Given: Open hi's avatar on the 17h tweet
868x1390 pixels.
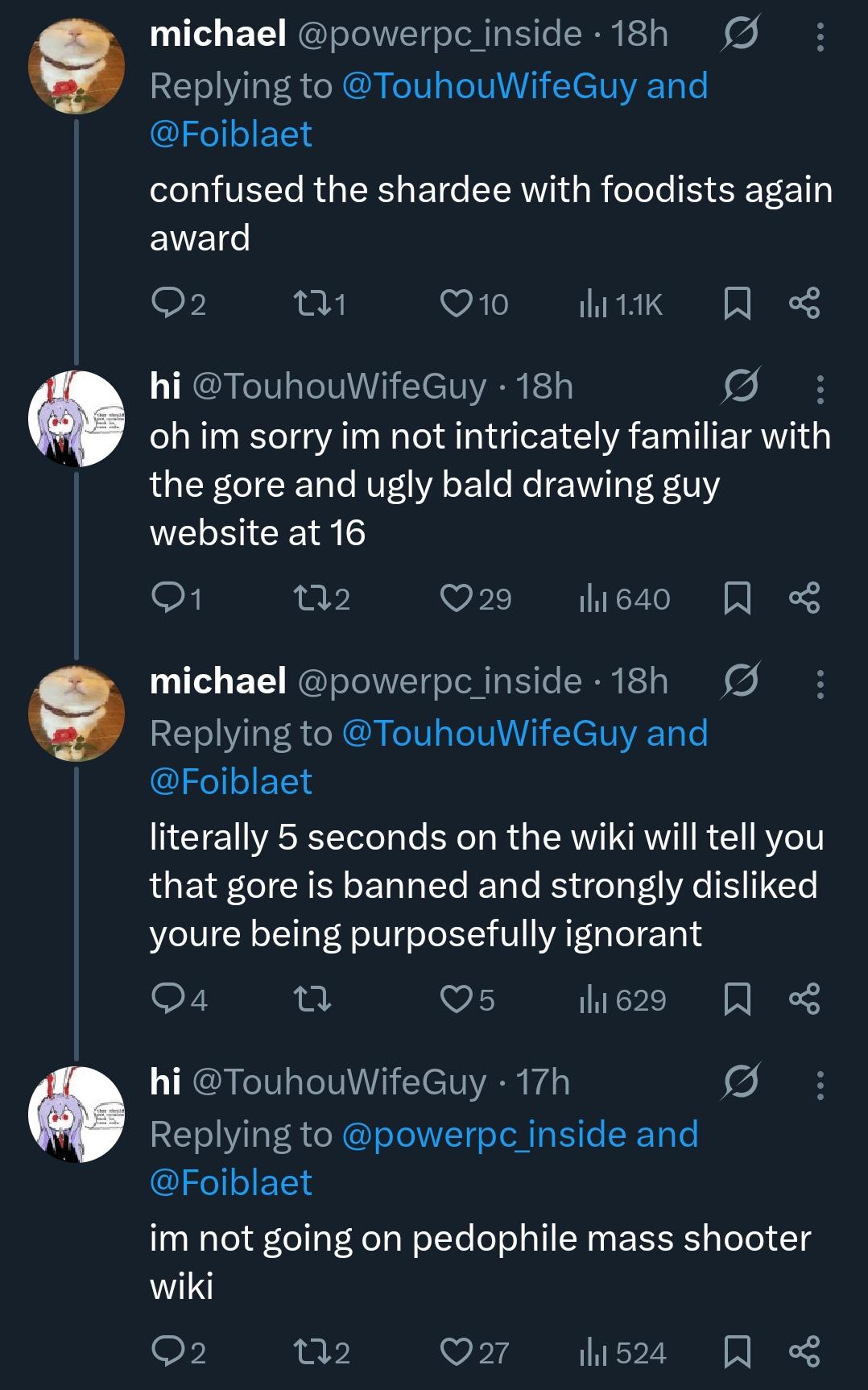Looking at the screenshot, I should coord(76,1114).
